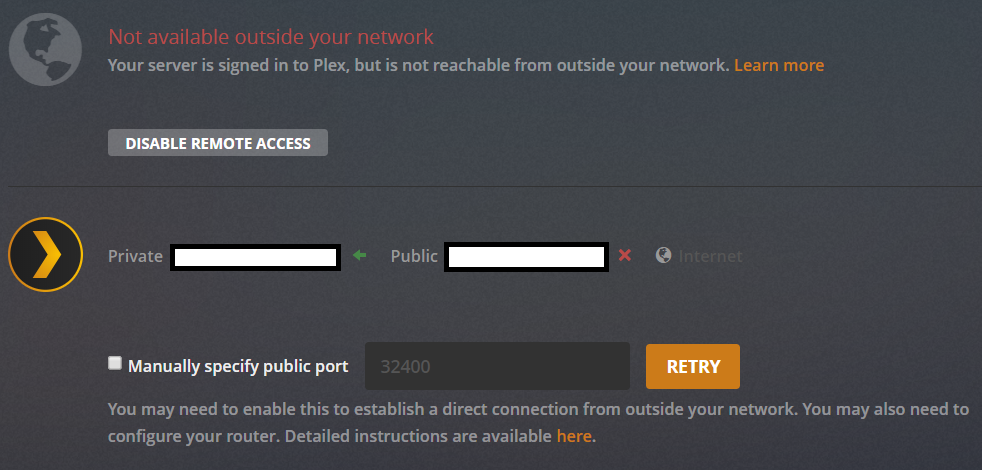Click the greyed-out 'Internet' label
The height and width of the screenshot is (470, 982).
pos(710,256)
